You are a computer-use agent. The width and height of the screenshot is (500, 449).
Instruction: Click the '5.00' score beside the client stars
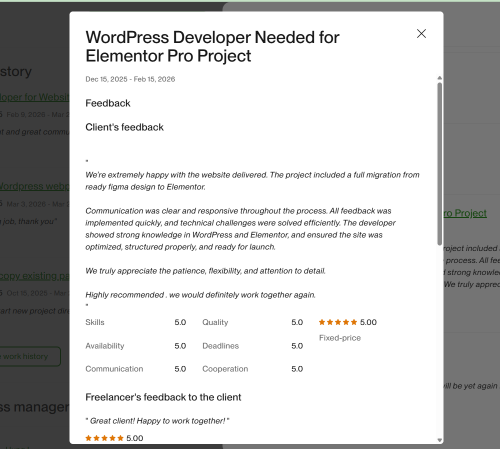click(368, 322)
